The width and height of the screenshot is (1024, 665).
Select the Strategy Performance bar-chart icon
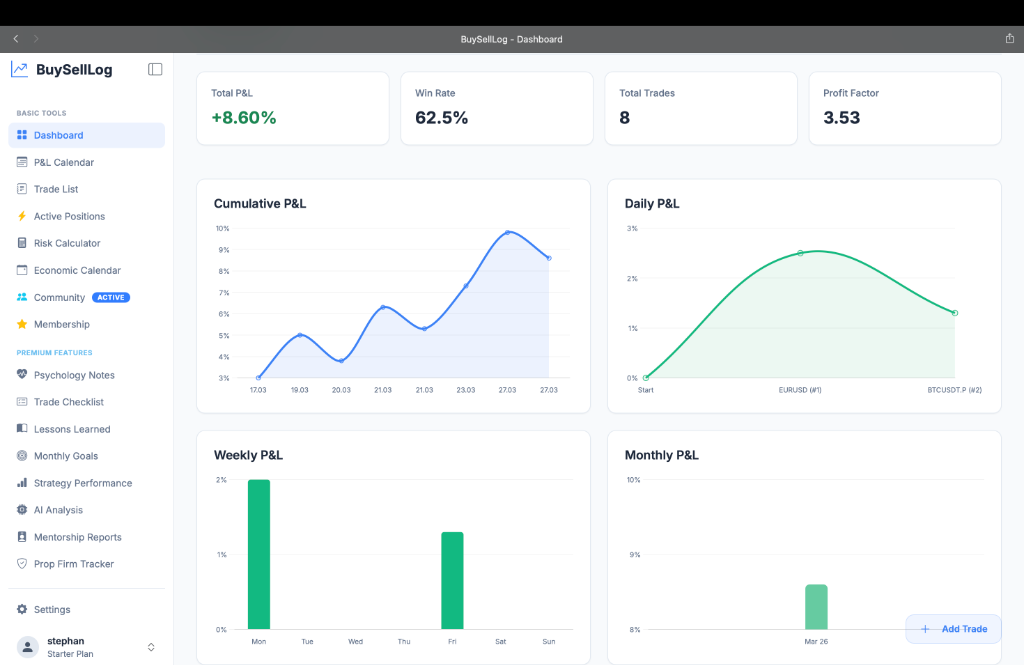pyautogui.click(x=20, y=483)
